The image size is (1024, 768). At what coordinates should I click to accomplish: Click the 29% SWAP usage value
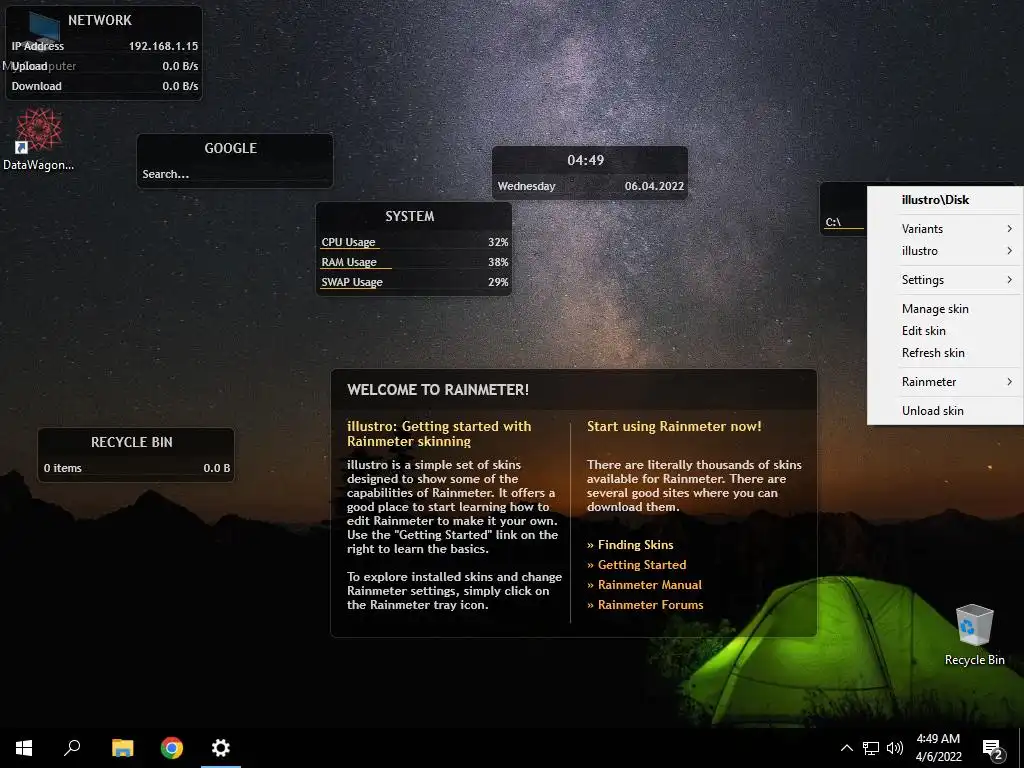click(x=498, y=282)
